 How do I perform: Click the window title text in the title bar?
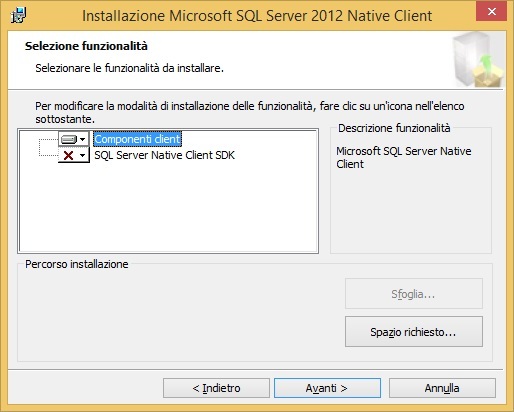257,15
